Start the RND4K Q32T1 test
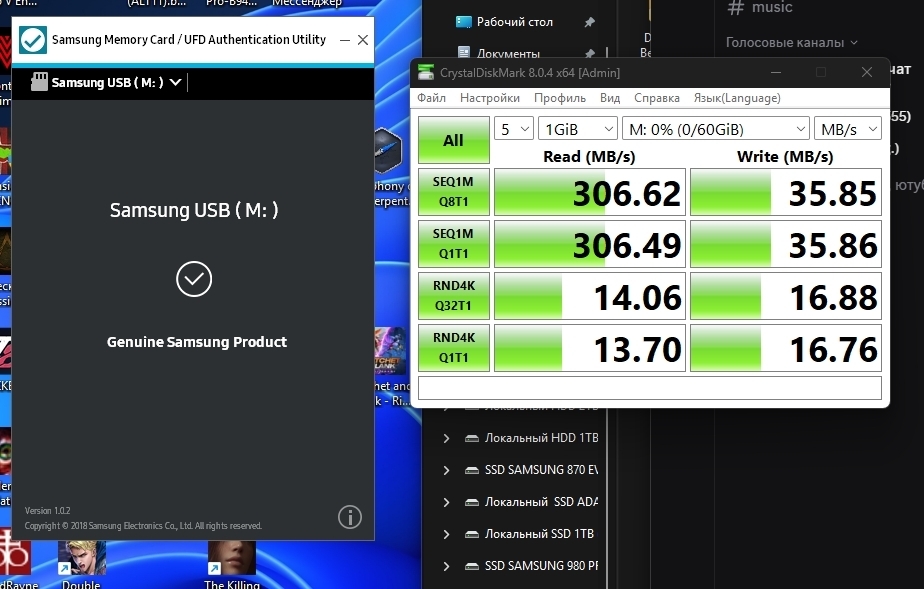This screenshot has width=924, height=589. coord(453,295)
